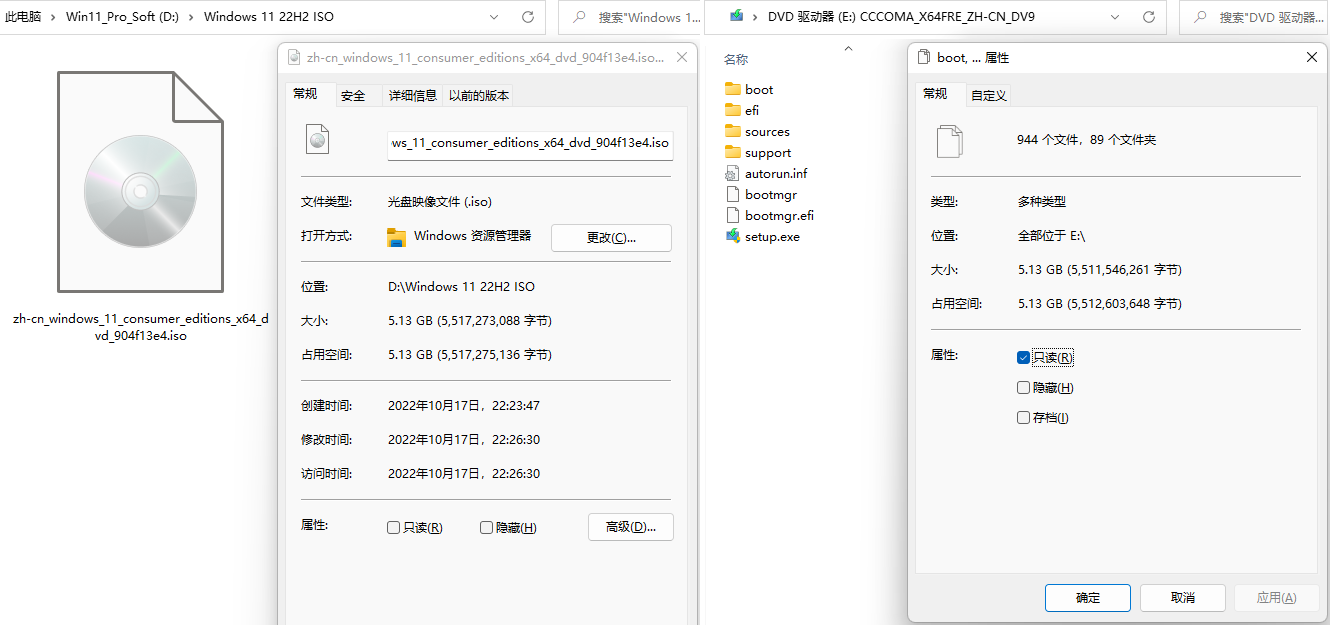Expand address history dropdown in DVD window

tap(1116, 17)
